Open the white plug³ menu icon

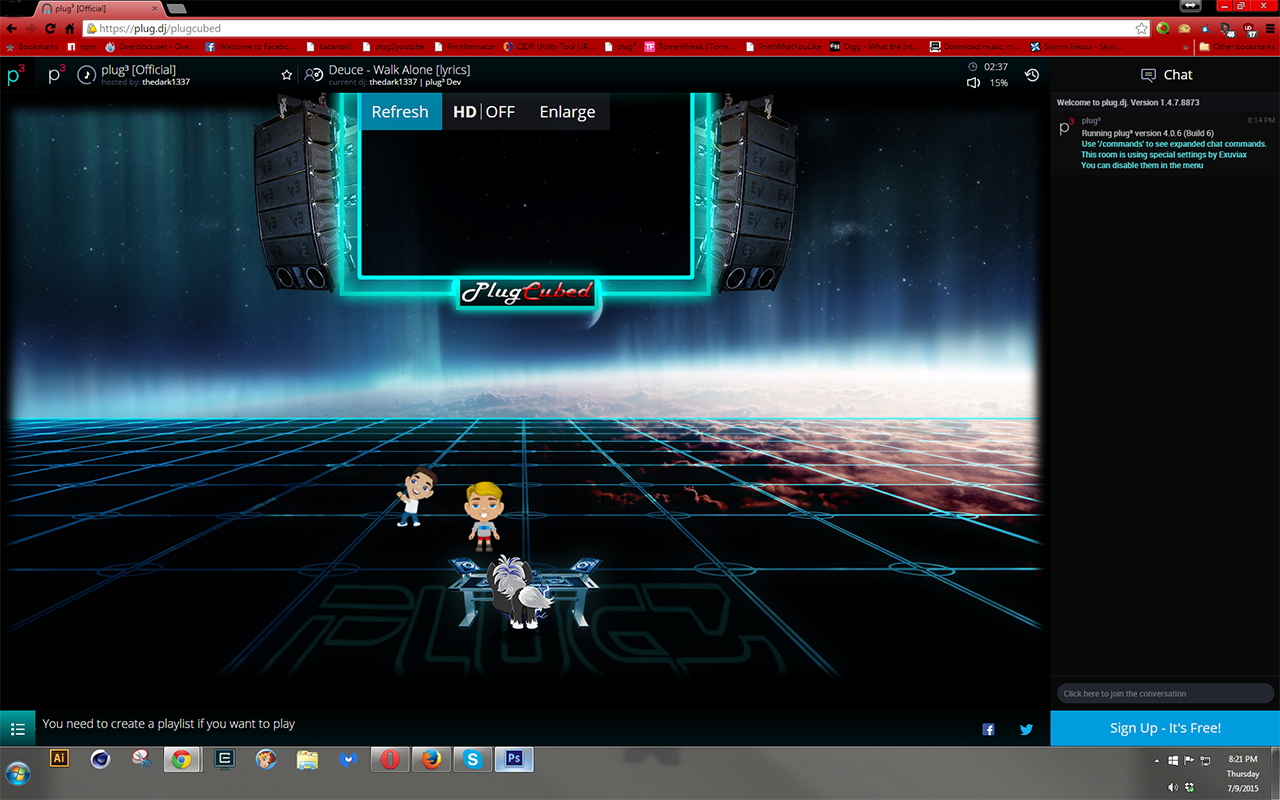click(56, 75)
